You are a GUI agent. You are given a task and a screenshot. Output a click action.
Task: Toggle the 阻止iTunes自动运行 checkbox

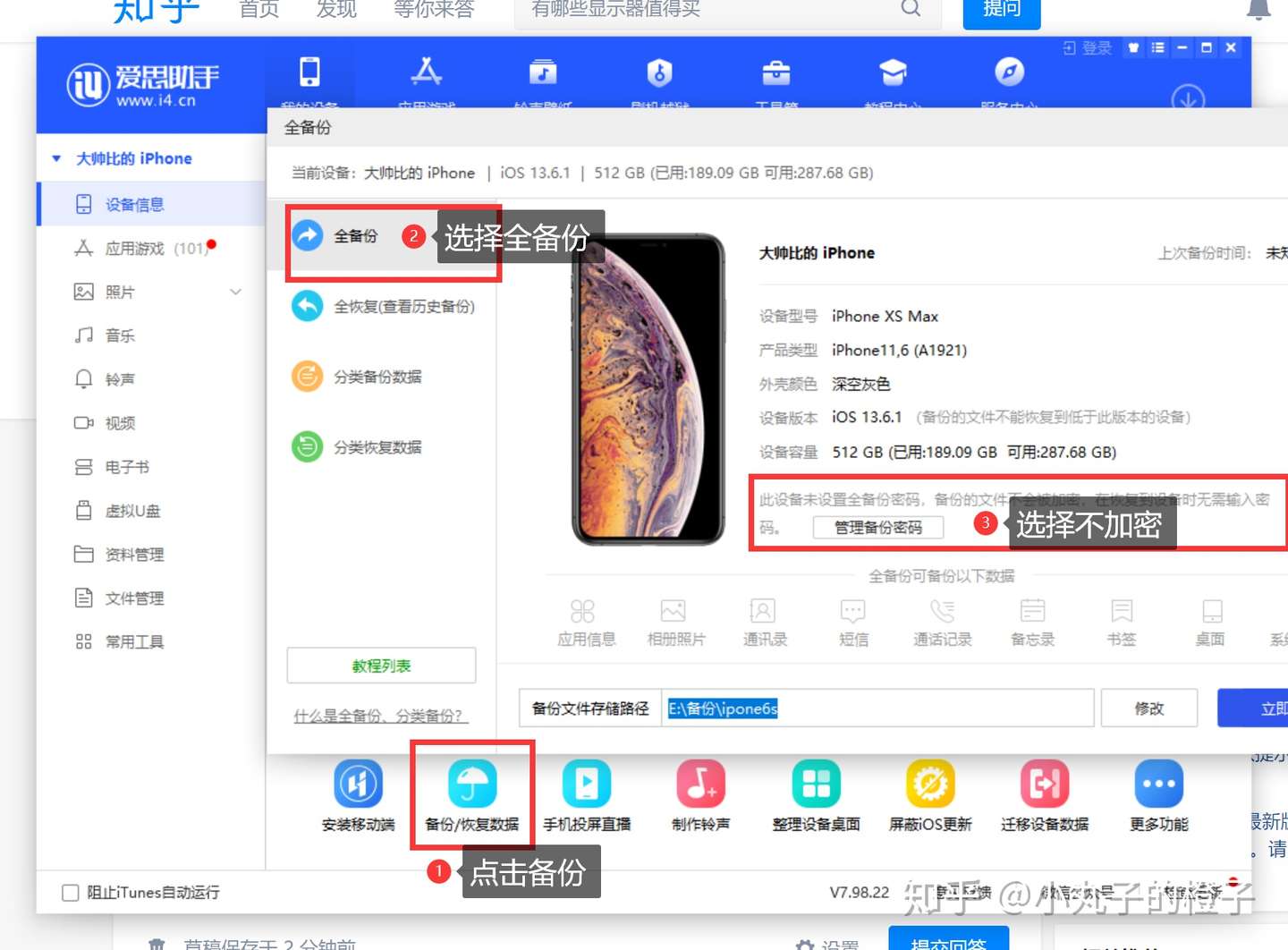(70, 892)
